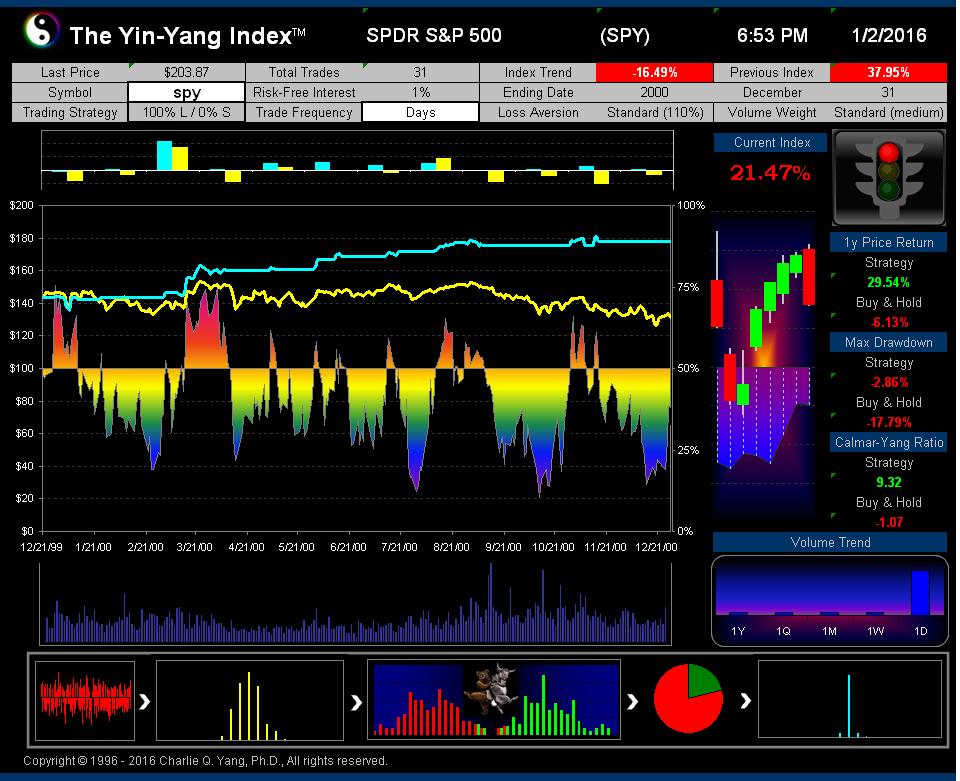Click the Buy & Hold ratio -1.07
Viewport: 960px width, 781px height.
pos(889,522)
